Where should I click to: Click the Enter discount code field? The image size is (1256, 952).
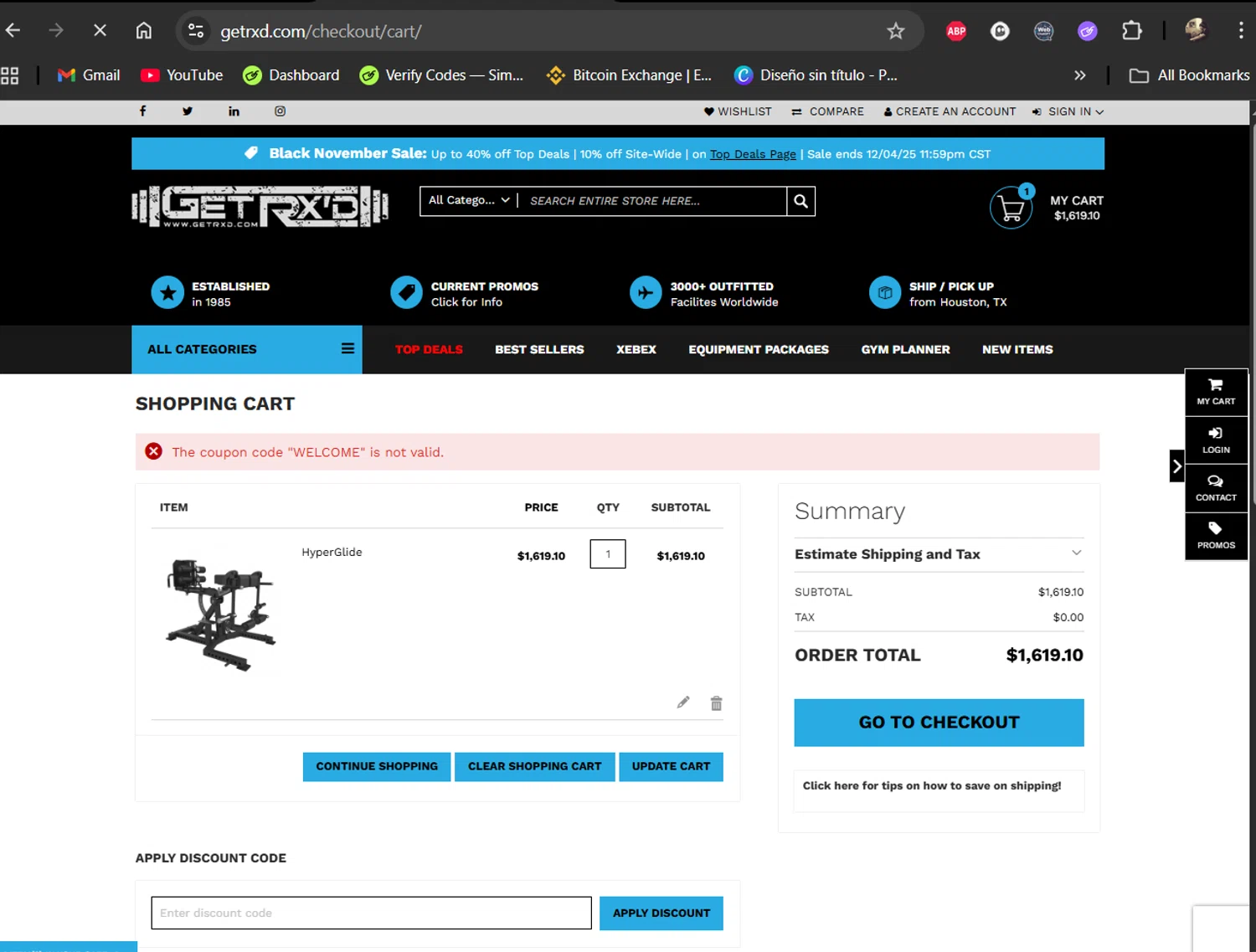click(371, 913)
